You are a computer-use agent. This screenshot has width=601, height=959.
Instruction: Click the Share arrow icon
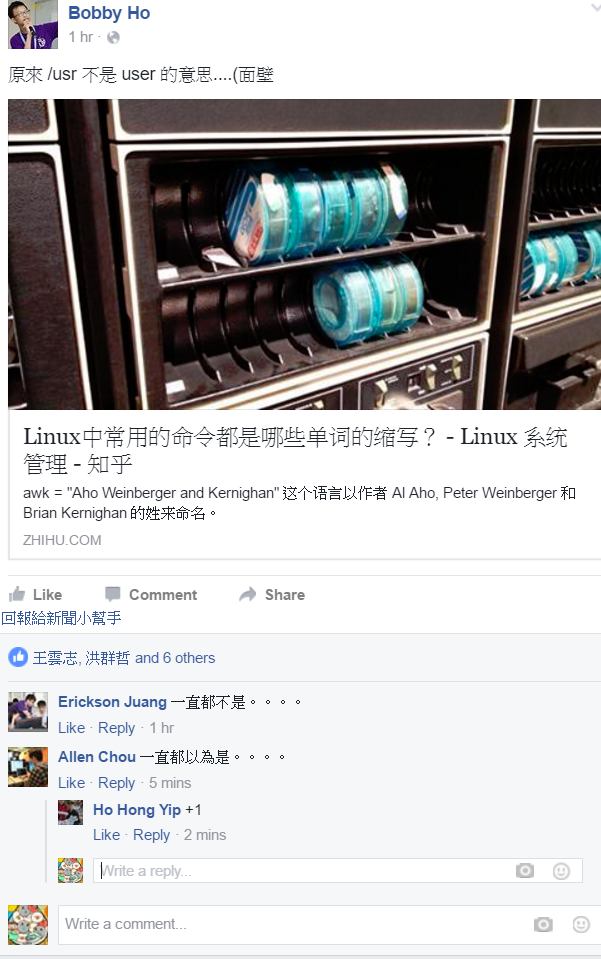[248, 594]
